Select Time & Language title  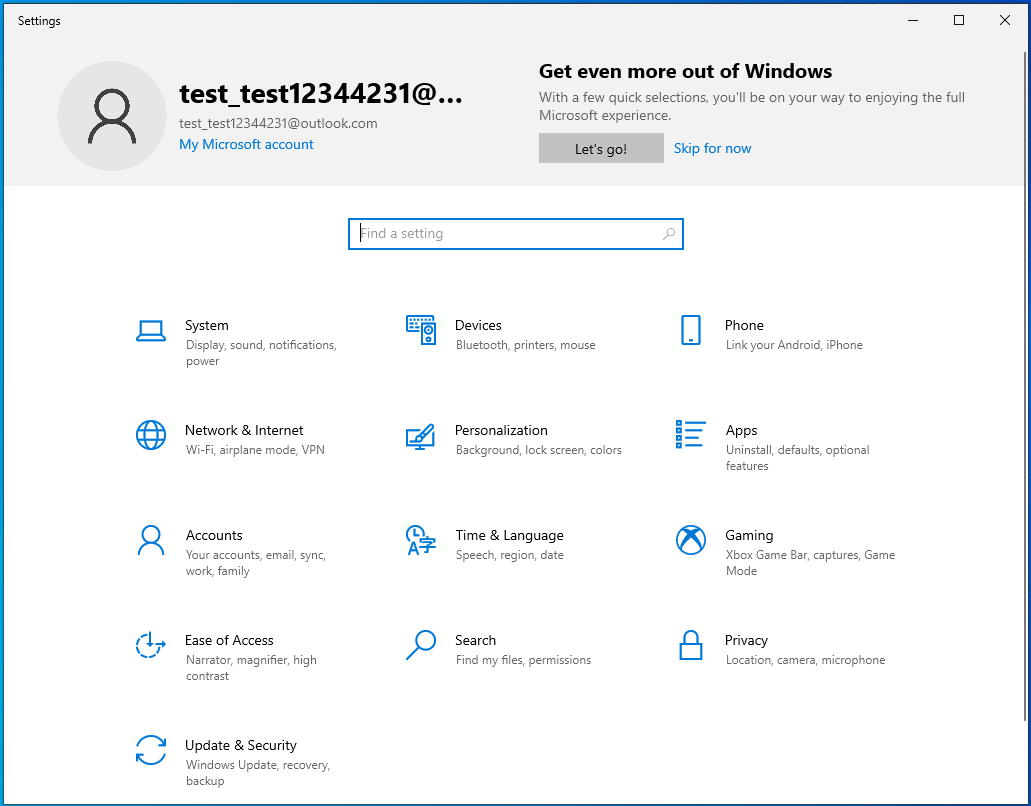pyautogui.click(x=510, y=536)
